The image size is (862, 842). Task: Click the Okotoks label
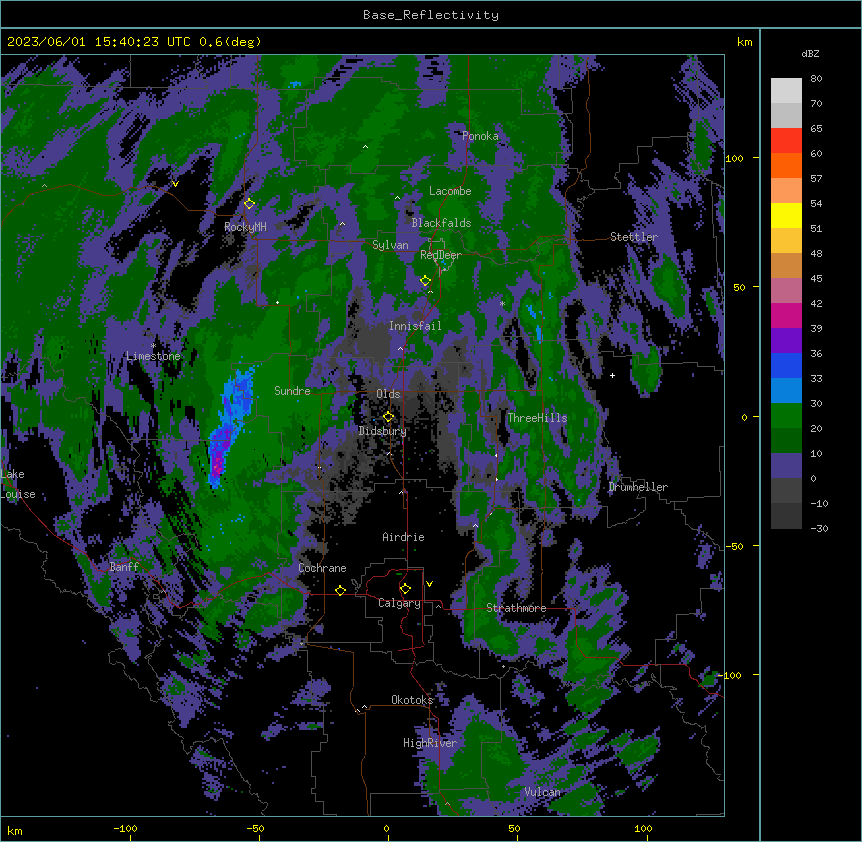click(x=412, y=700)
